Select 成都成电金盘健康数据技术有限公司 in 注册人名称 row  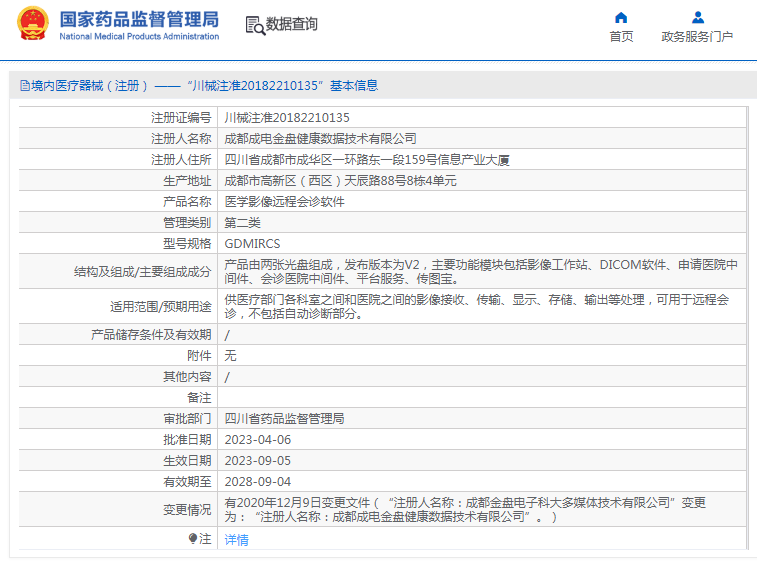point(320,139)
